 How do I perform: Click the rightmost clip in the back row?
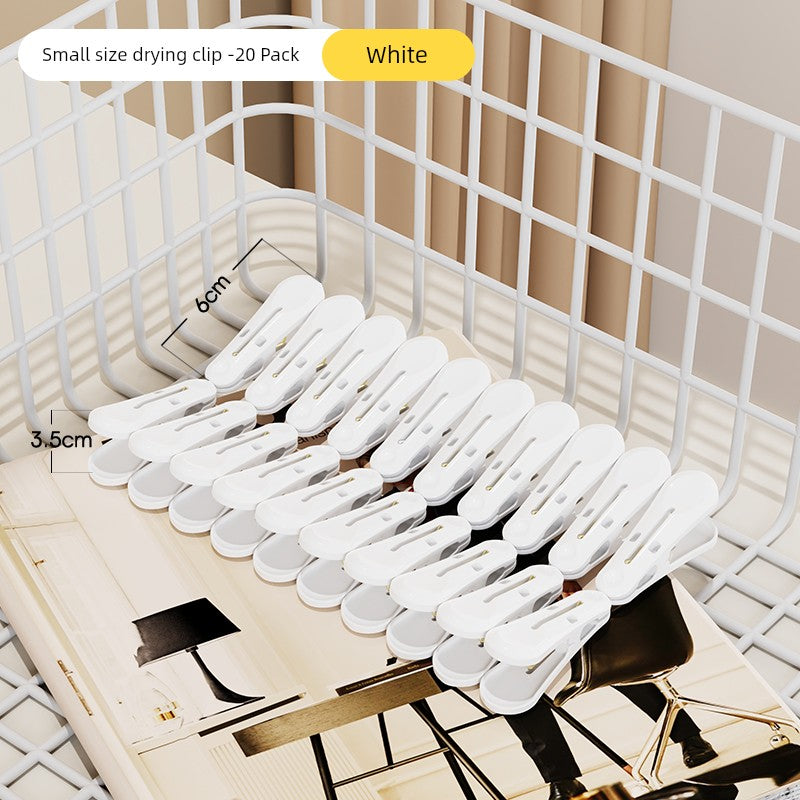(x=658, y=536)
